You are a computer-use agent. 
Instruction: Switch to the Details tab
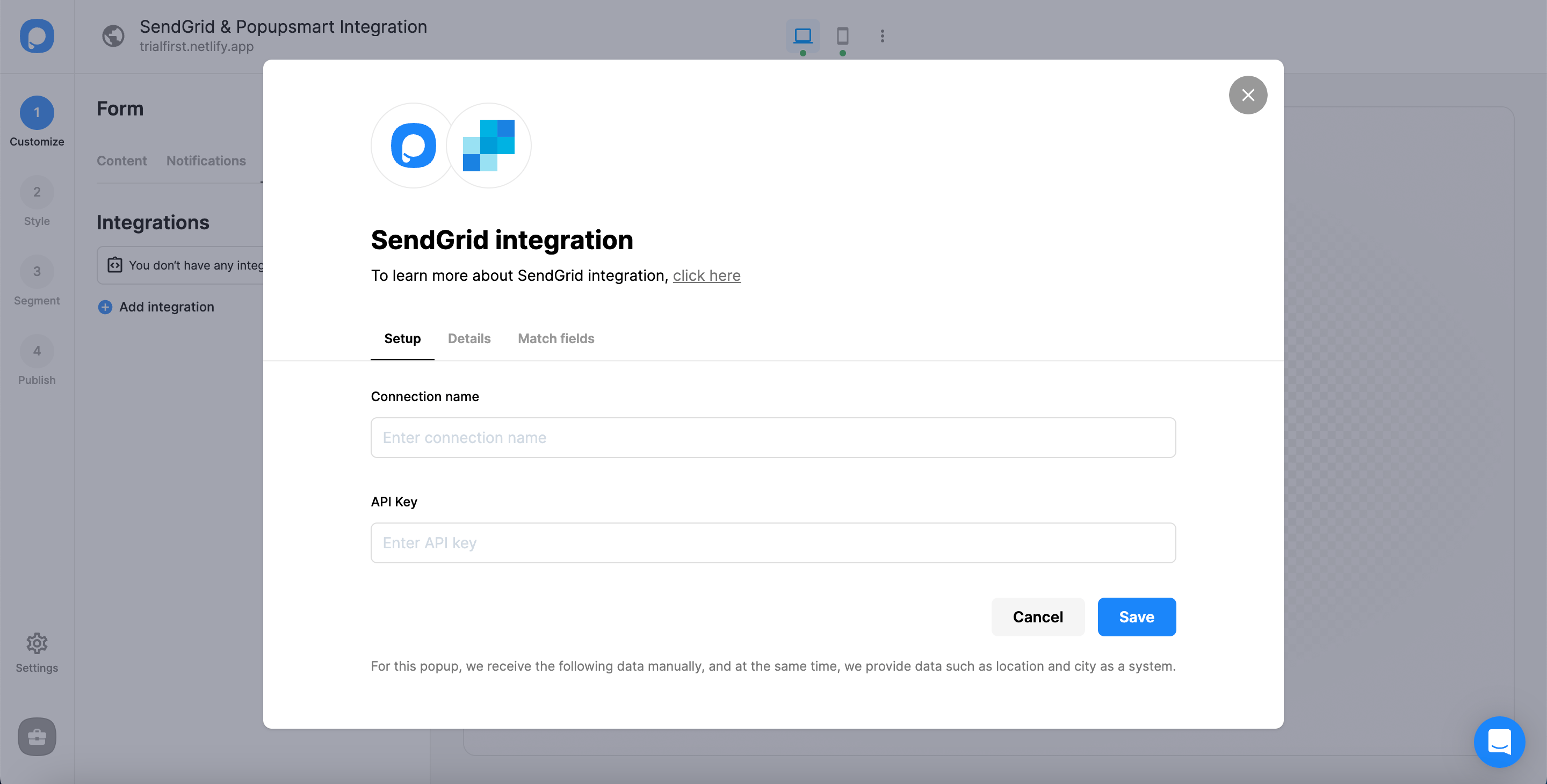coord(469,338)
